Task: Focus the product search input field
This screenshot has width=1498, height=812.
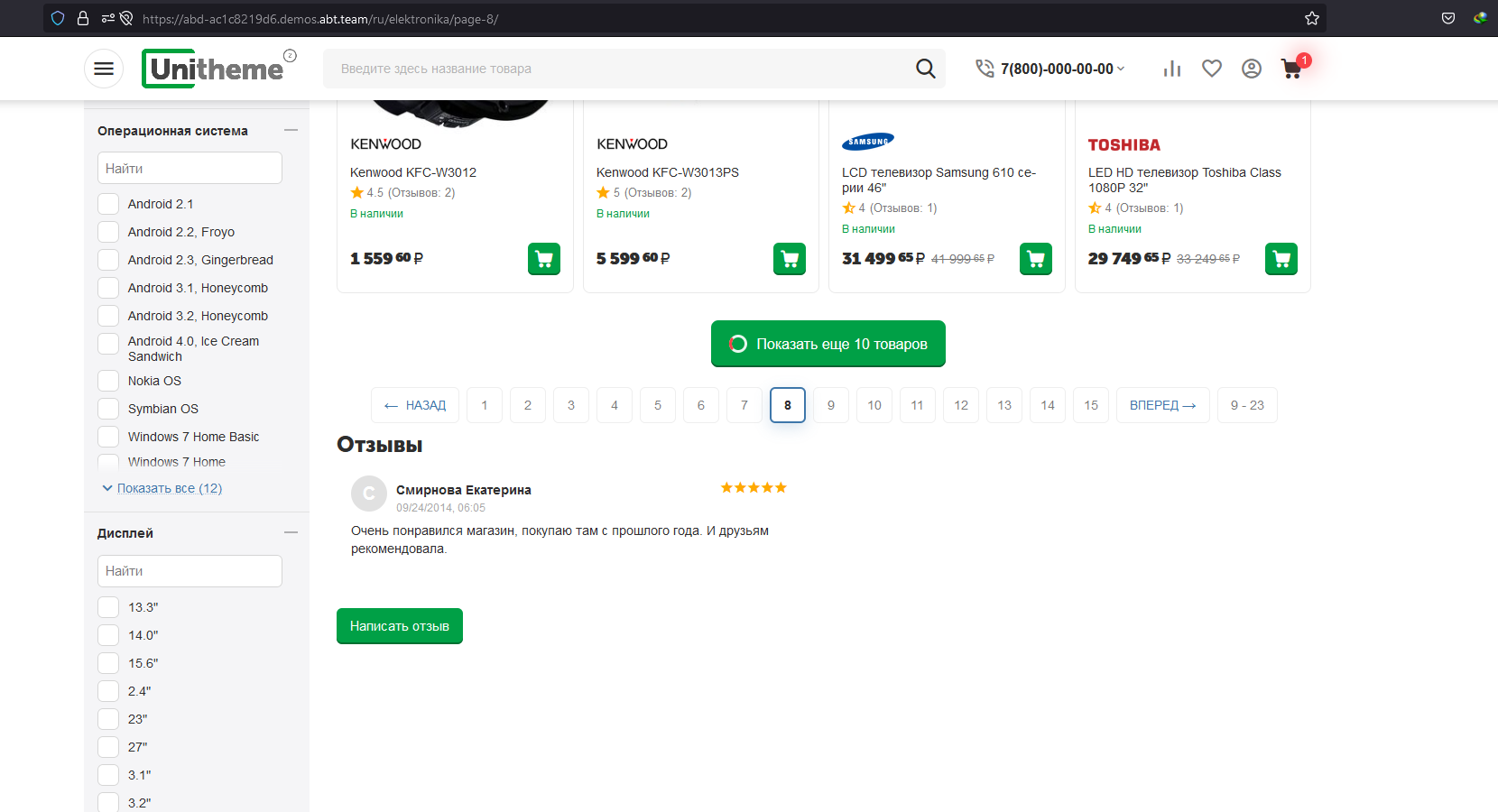Action: (623, 69)
